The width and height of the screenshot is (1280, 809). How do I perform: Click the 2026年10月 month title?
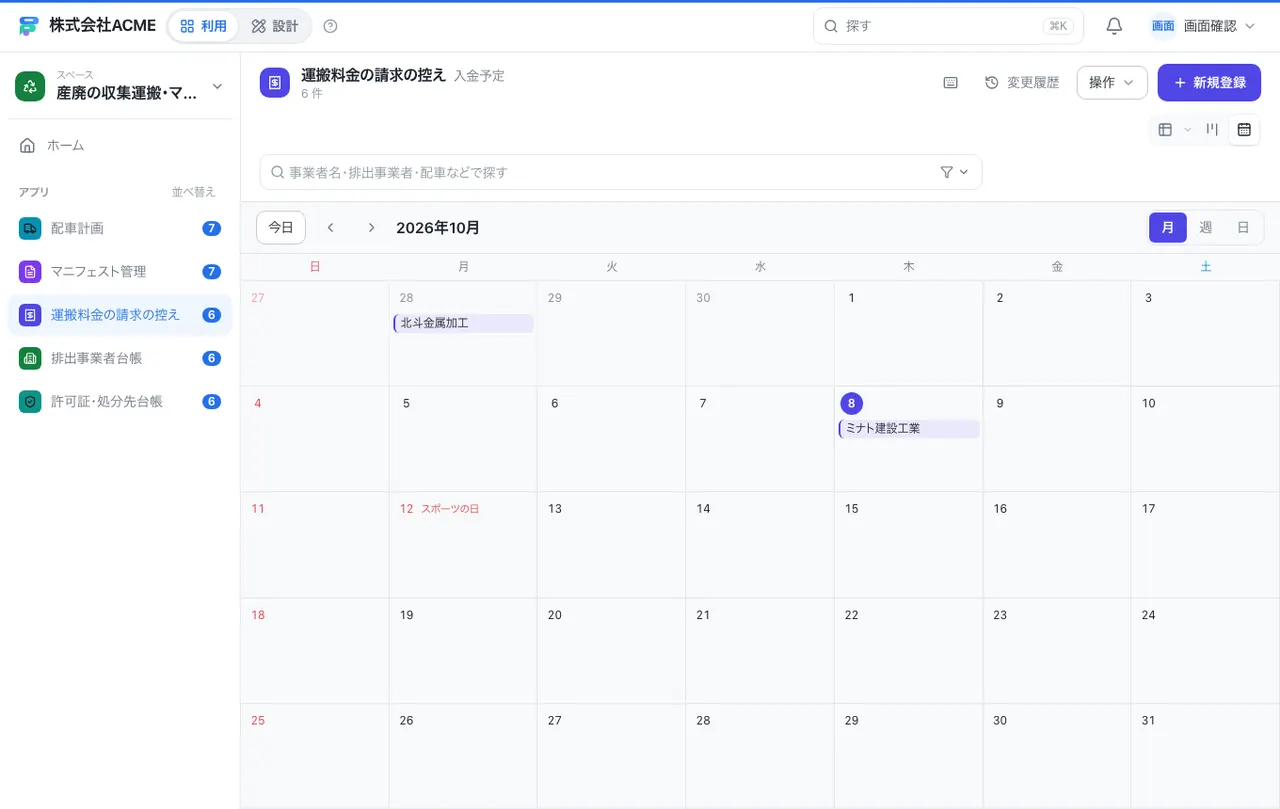(x=438, y=227)
